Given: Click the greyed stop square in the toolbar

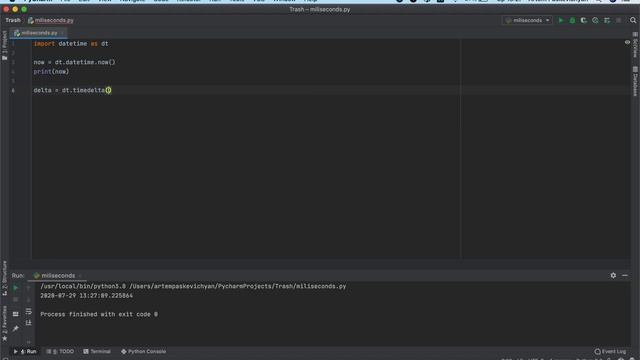Looking at the screenshot, I should 619,20.
